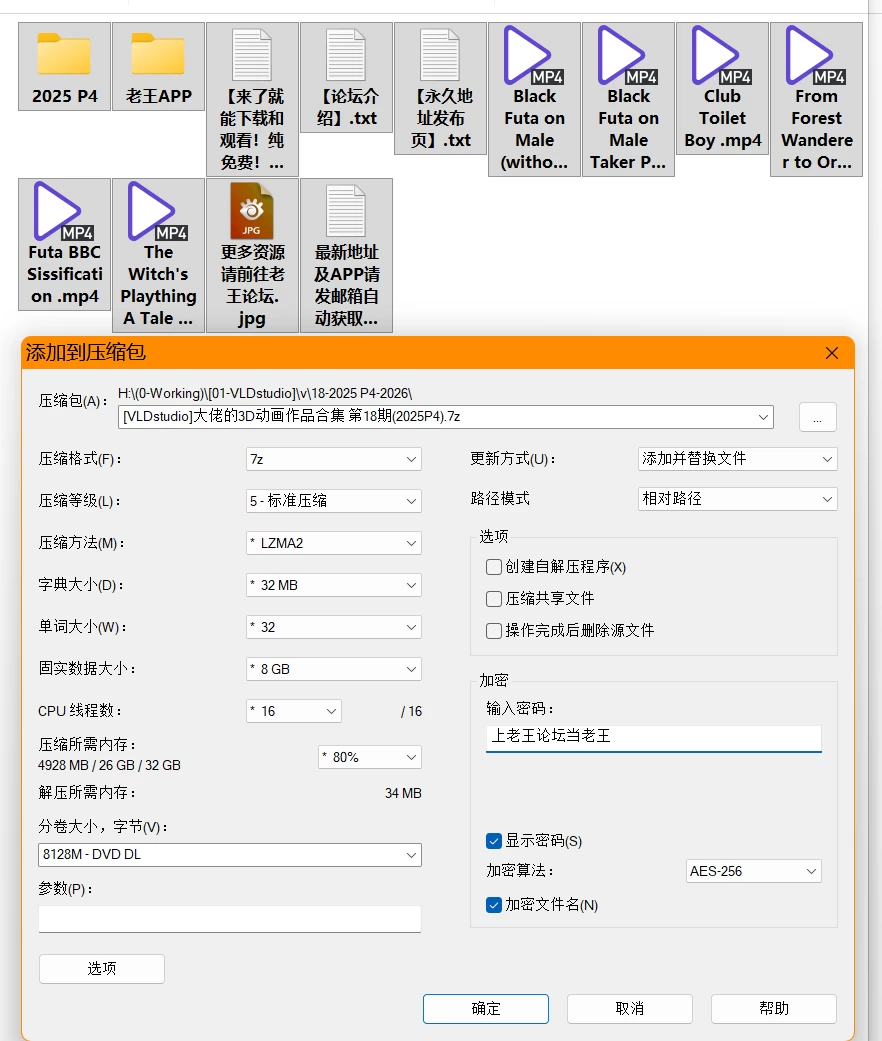882x1041 pixels.
Task: Select the Futa BBC Sissification .mp4 file
Action: 64,244
